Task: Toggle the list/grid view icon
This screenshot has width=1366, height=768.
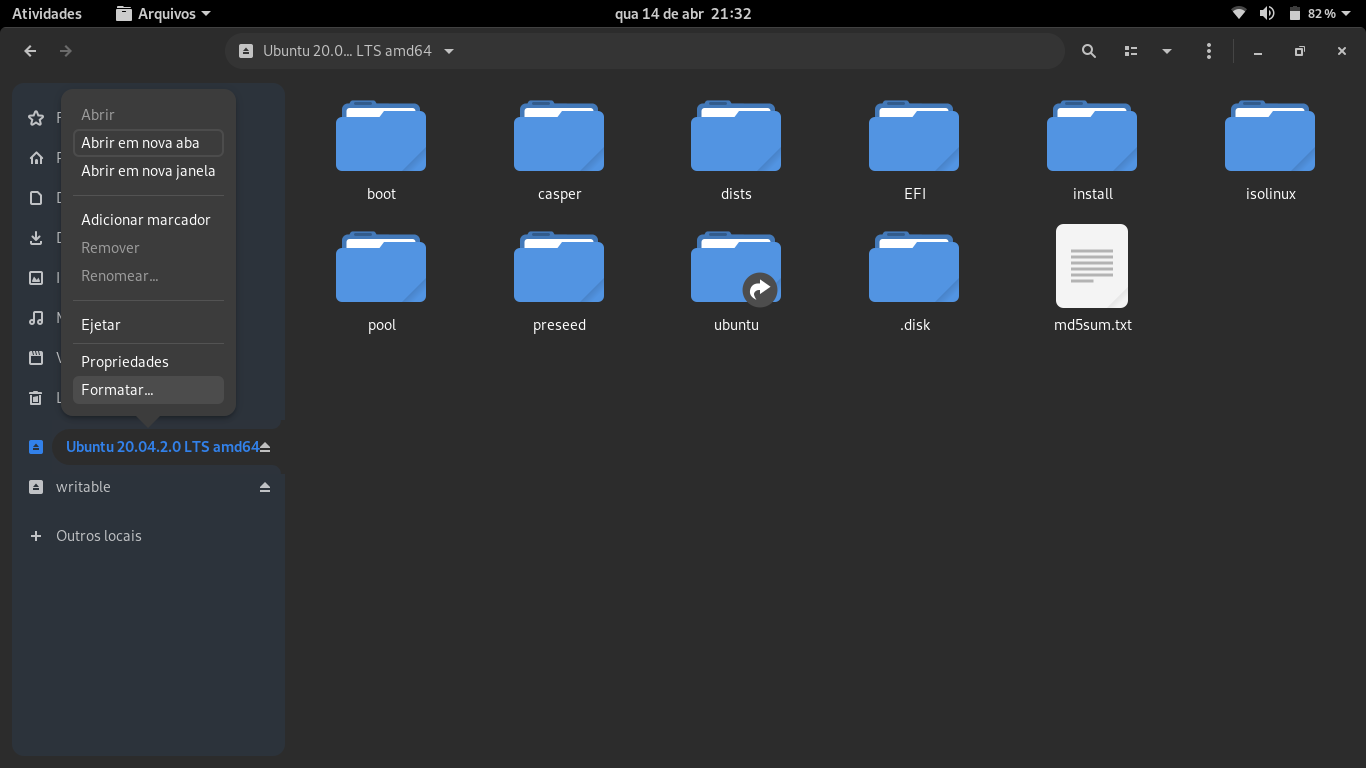Action: tap(1131, 51)
